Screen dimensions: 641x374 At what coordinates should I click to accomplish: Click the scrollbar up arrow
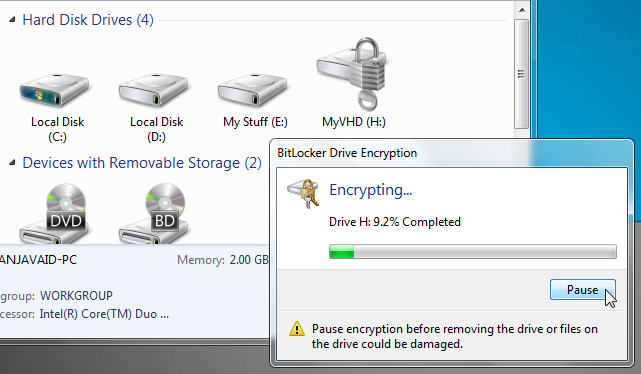click(x=522, y=9)
